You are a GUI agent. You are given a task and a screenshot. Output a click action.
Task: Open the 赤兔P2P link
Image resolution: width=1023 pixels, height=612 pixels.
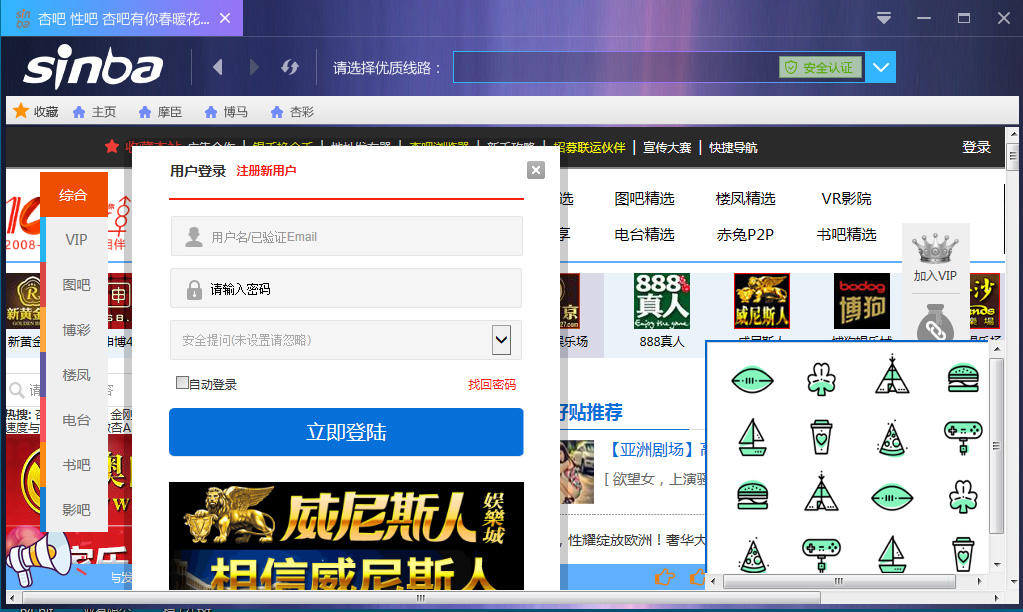[x=745, y=234]
